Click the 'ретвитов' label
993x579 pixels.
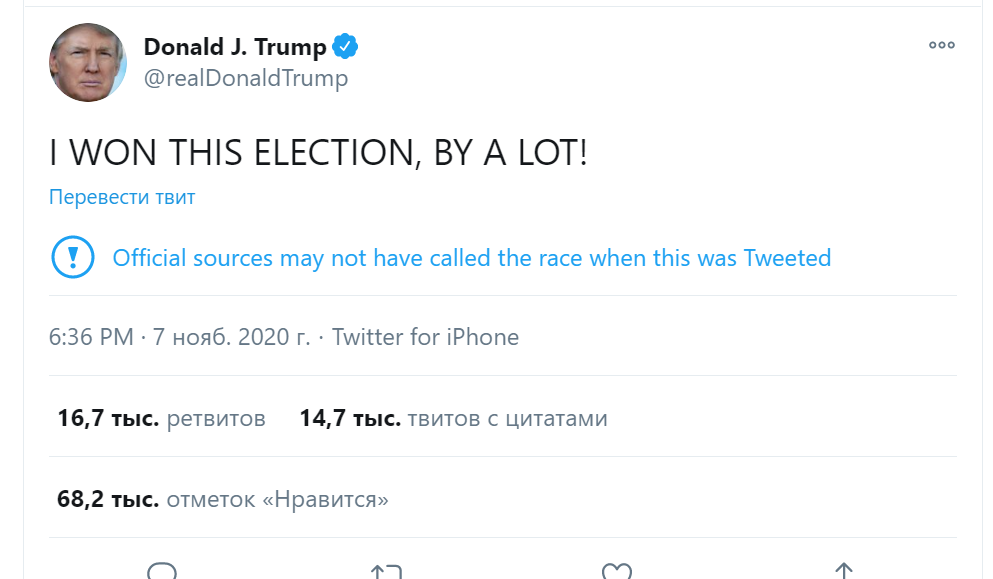(216, 418)
